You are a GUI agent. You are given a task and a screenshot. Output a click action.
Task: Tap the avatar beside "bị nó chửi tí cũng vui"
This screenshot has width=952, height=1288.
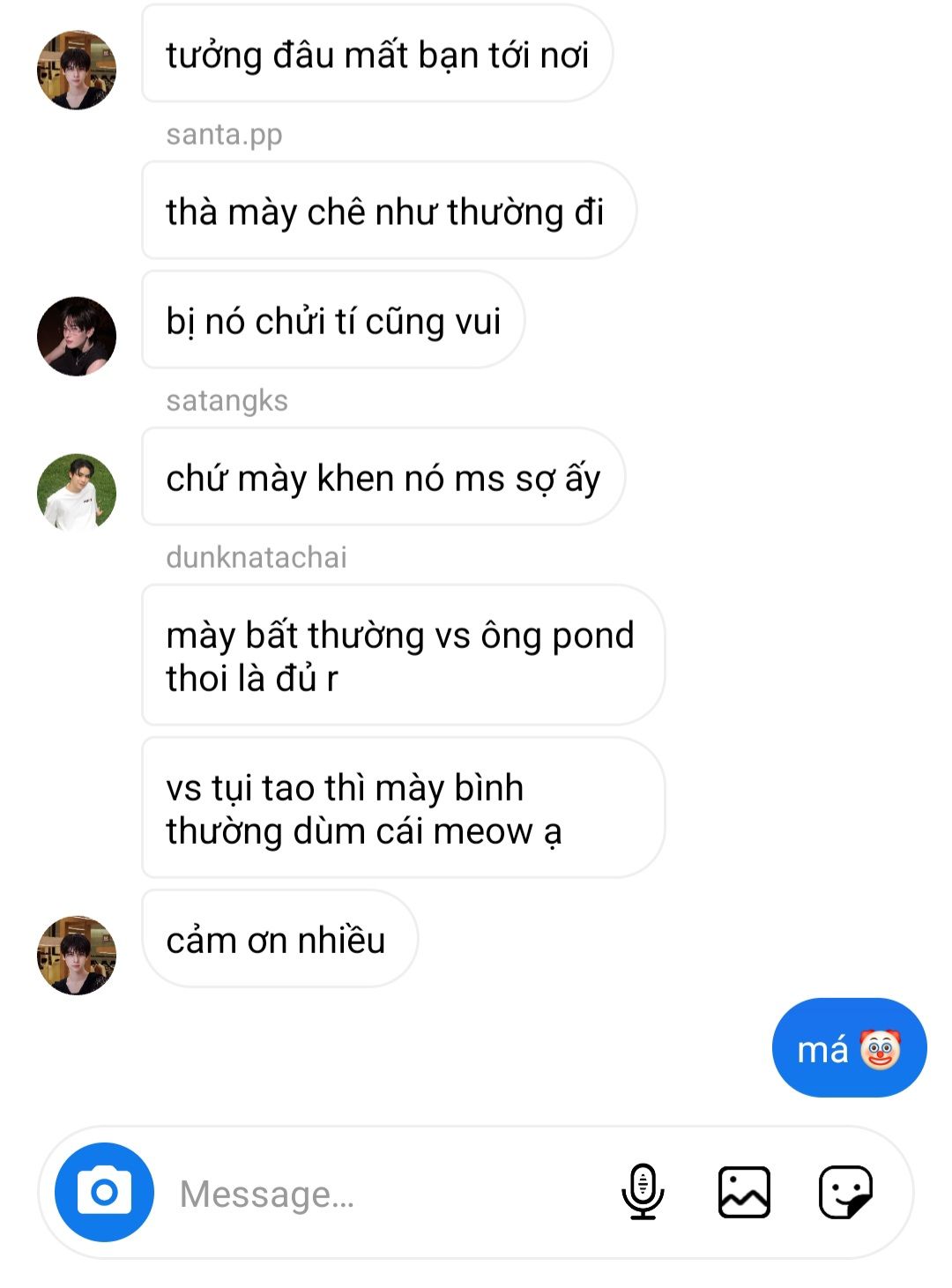(x=77, y=336)
